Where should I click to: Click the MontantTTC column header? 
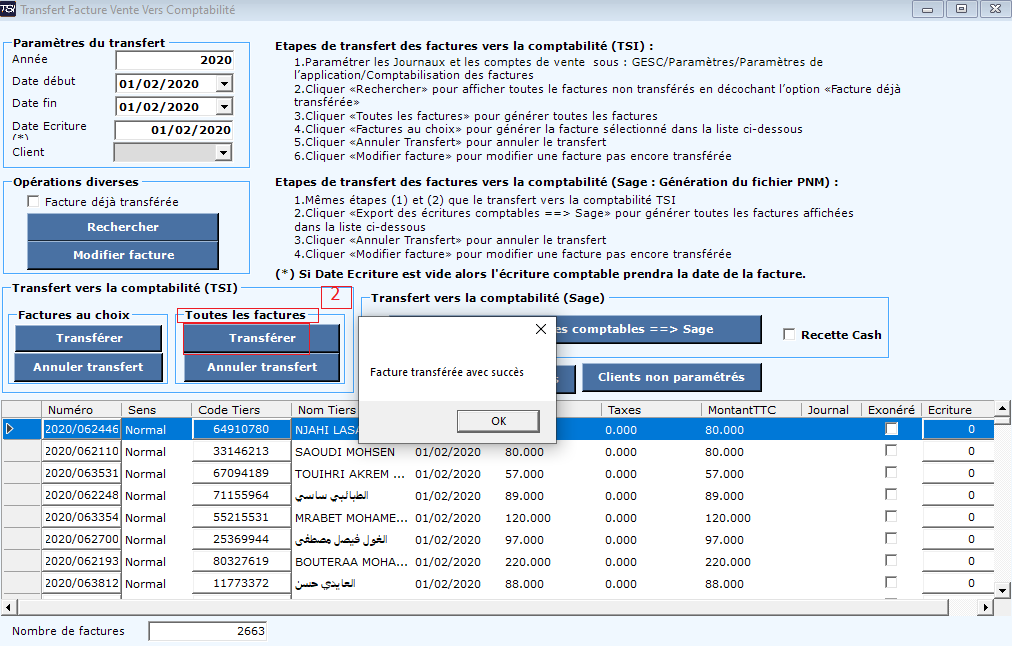(740, 410)
